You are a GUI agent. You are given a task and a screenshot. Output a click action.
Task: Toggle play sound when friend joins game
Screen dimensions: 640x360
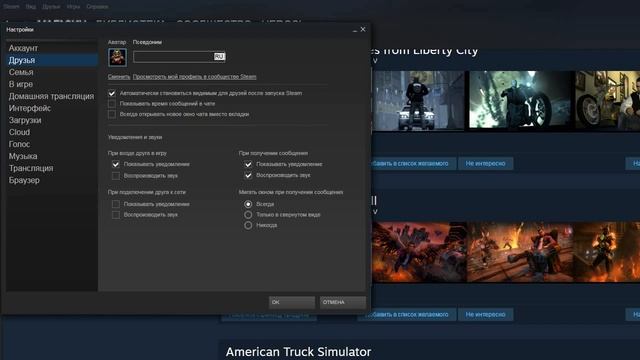click(116, 176)
